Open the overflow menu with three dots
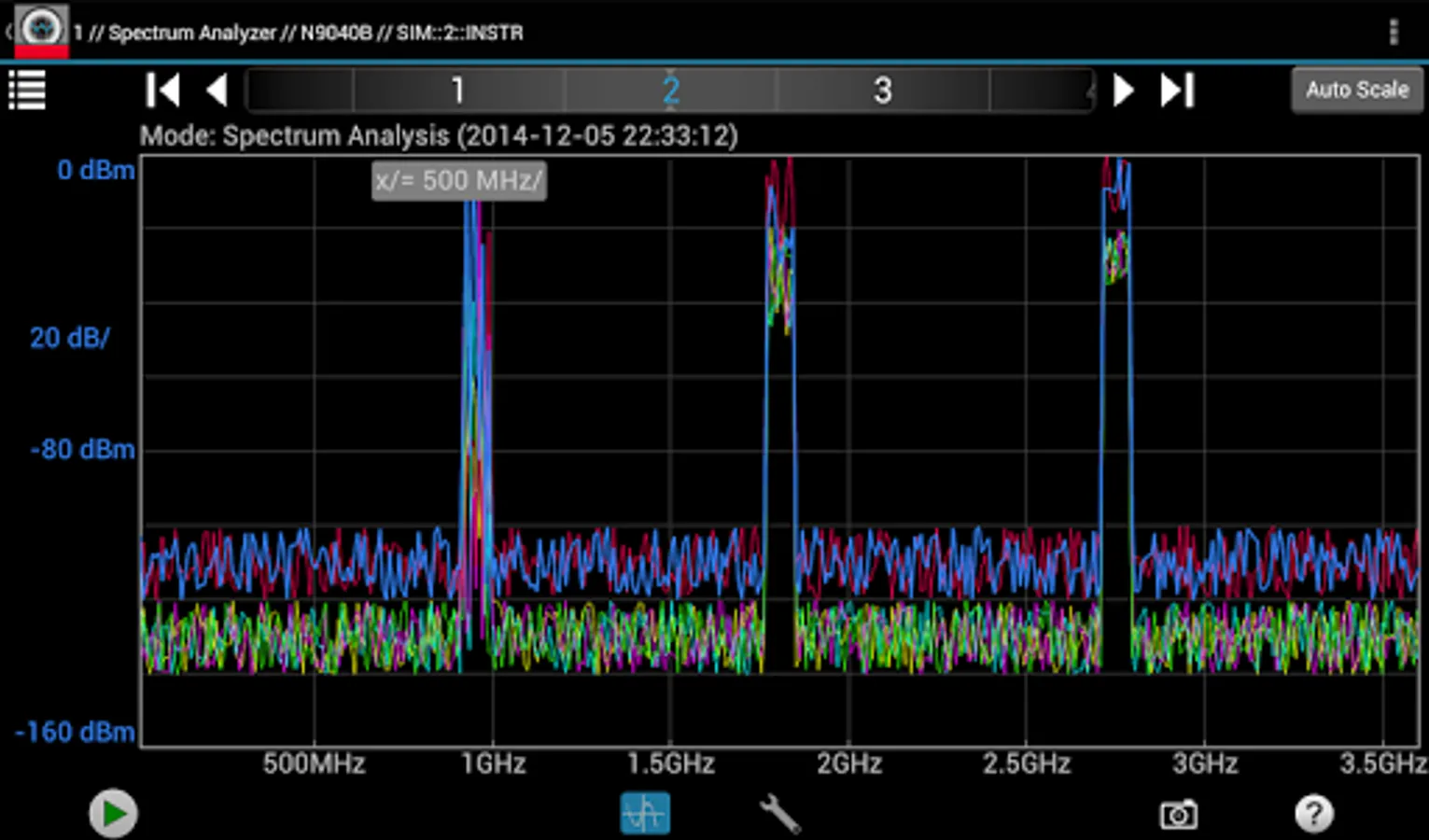The height and width of the screenshot is (840, 1429). click(1394, 33)
